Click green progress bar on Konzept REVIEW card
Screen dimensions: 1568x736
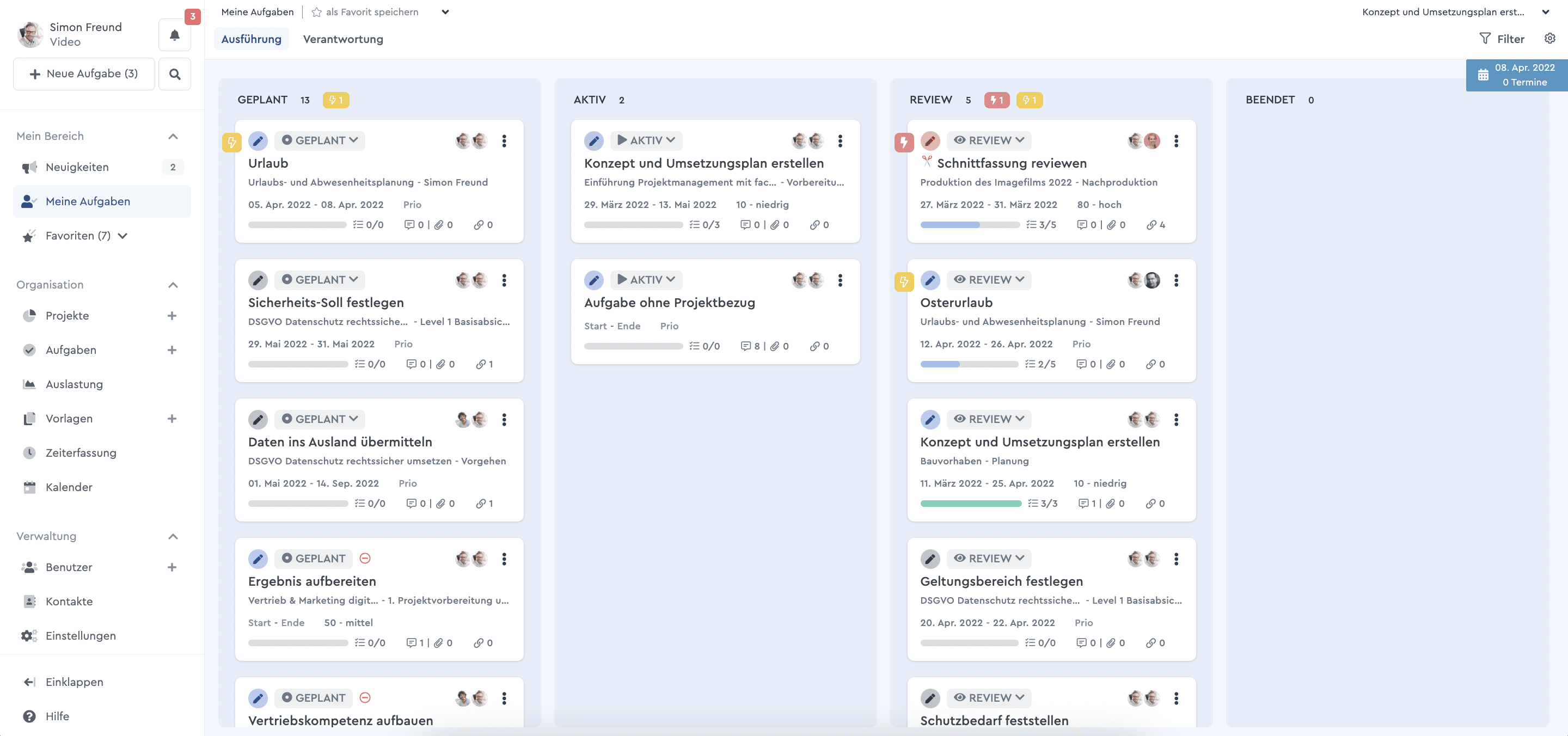(x=971, y=504)
